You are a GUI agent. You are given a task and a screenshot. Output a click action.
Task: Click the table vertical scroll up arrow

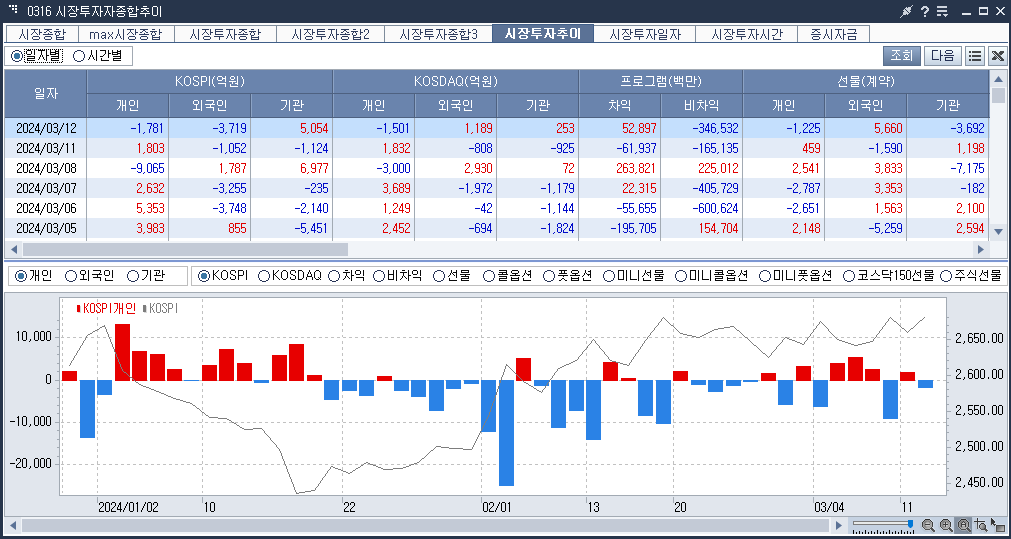(x=998, y=77)
